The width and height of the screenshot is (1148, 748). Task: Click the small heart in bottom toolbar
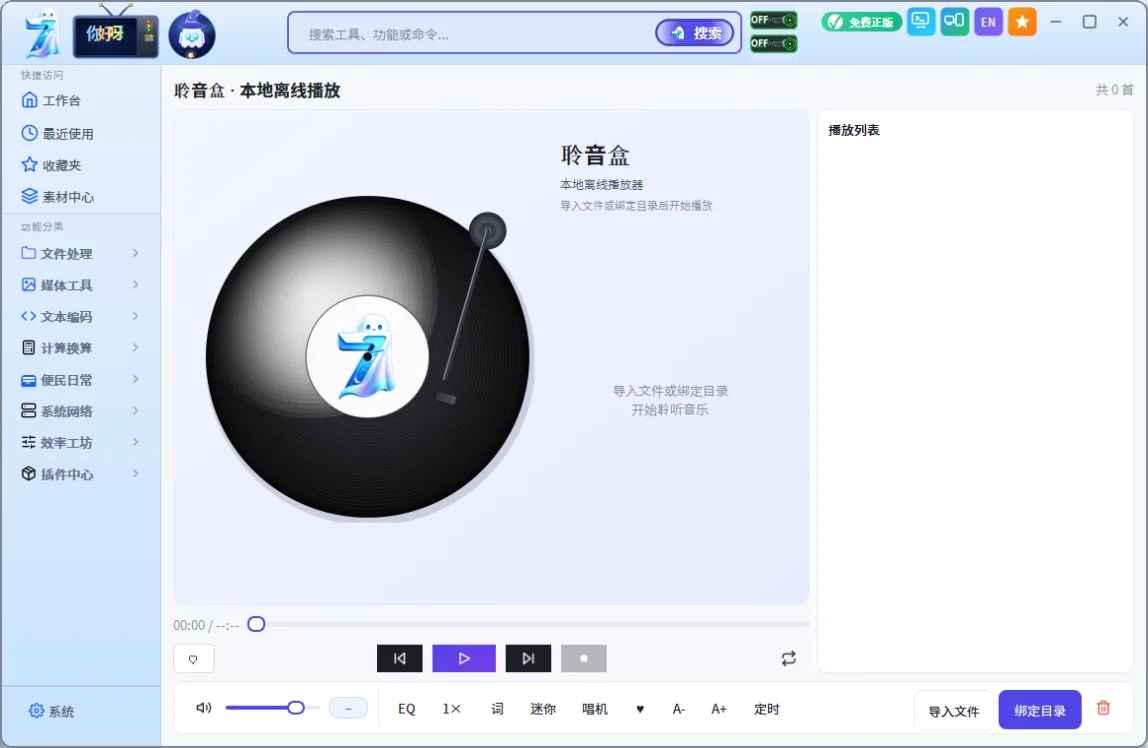pyautogui.click(x=640, y=708)
